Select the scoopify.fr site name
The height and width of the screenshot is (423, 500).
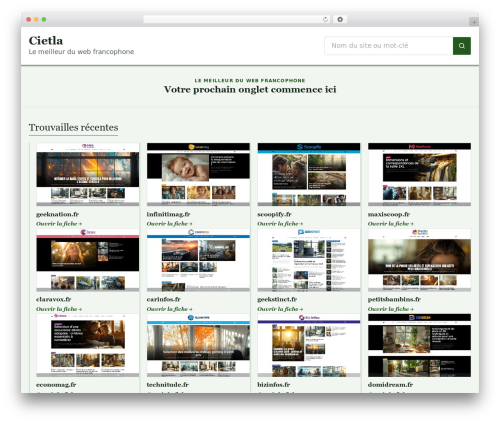coord(274,214)
